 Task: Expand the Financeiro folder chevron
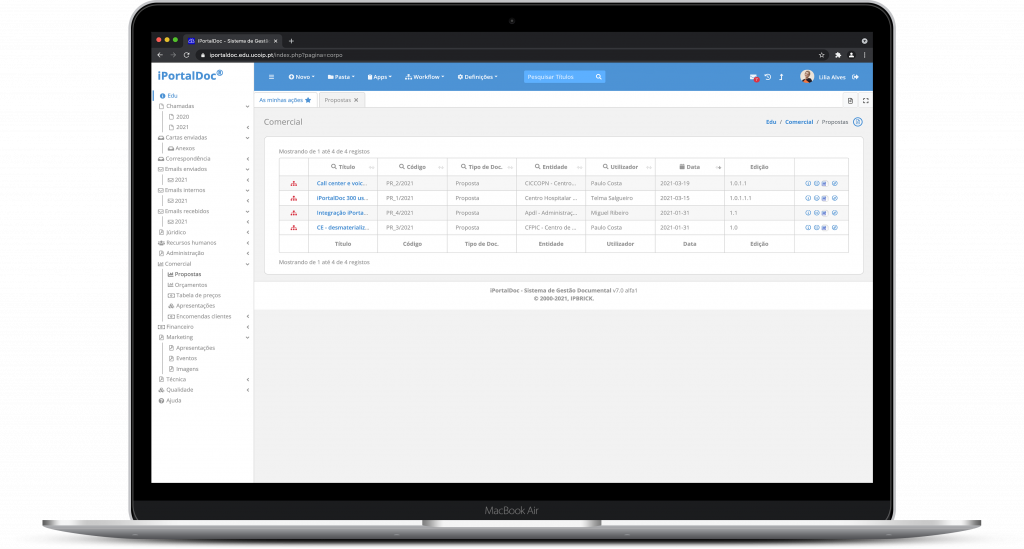tap(248, 327)
